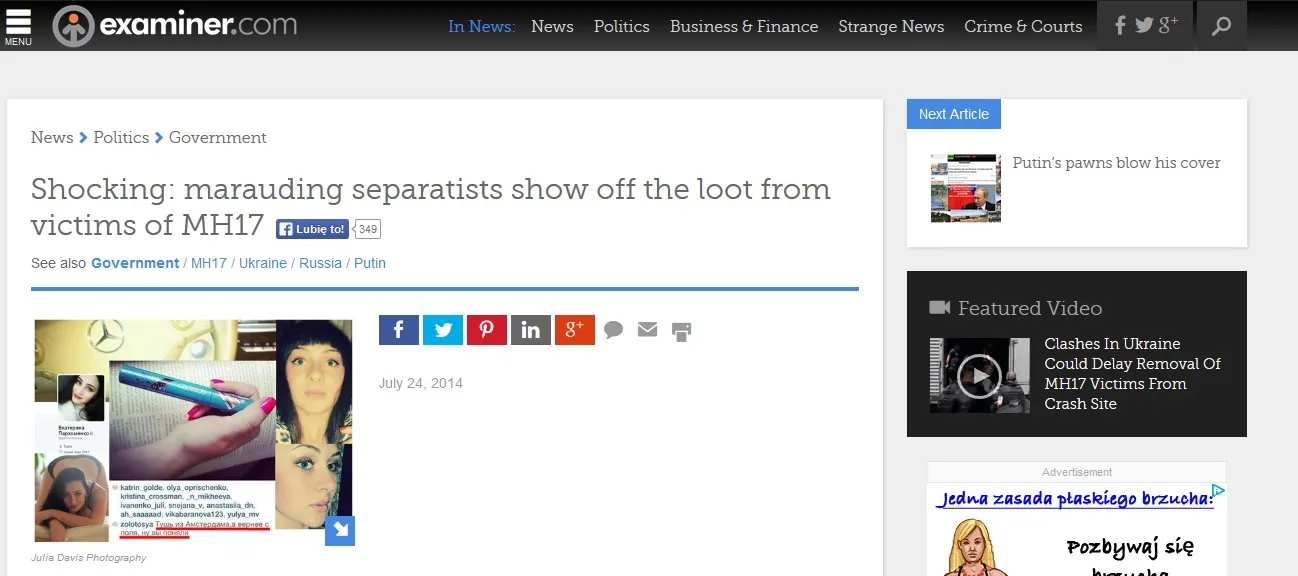Image resolution: width=1298 pixels, height=576 pixels.
Task: Play the Featured Video
Action: pyautogui.click(x=979, y=376)
